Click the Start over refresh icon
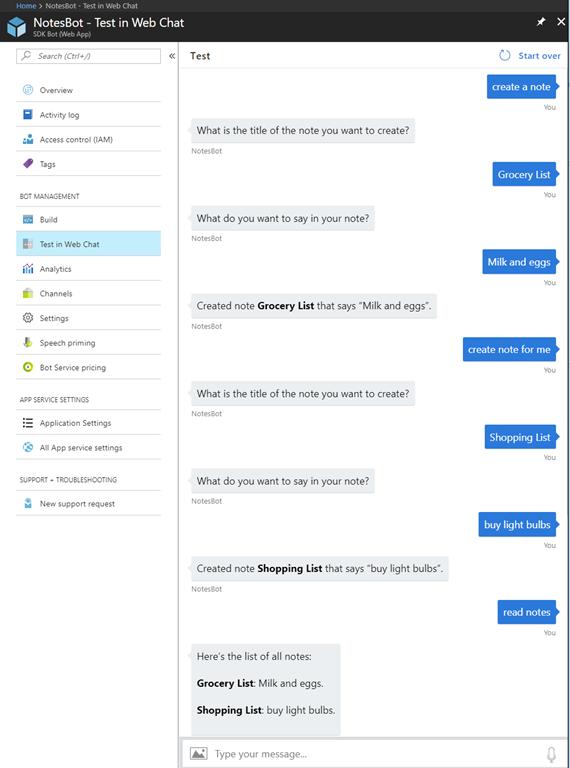Viewport: 570px width, 768px height. pos(504,55)
